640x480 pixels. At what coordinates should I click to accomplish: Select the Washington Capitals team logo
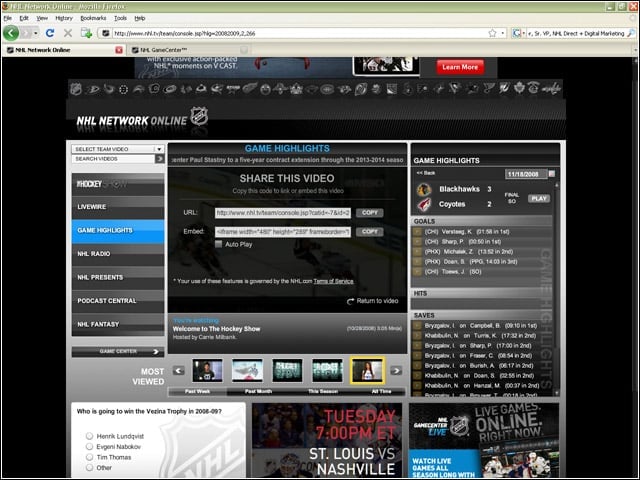(x=551, y=89)
